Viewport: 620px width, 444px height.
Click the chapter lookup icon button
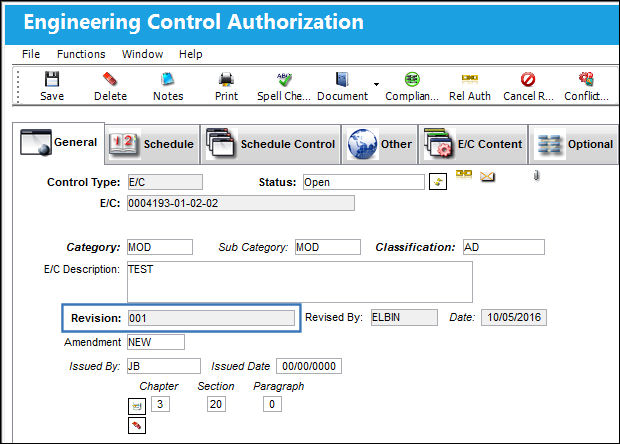tap(137, 406)
